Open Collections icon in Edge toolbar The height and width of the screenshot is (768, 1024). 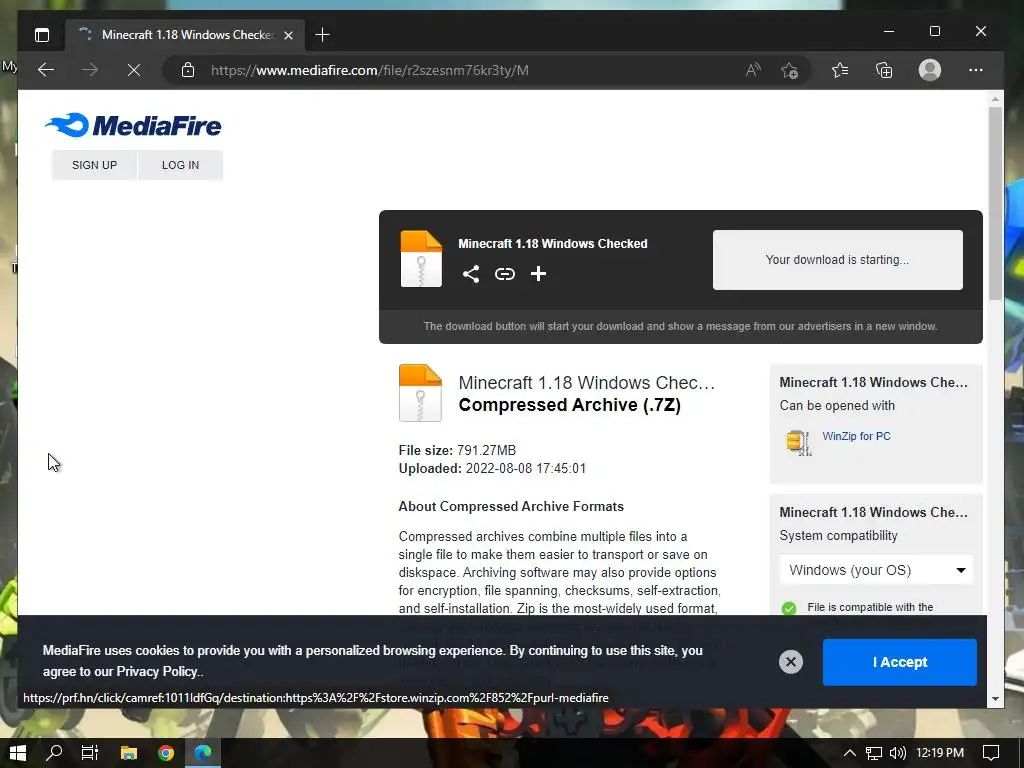click(x=884, y=70)
